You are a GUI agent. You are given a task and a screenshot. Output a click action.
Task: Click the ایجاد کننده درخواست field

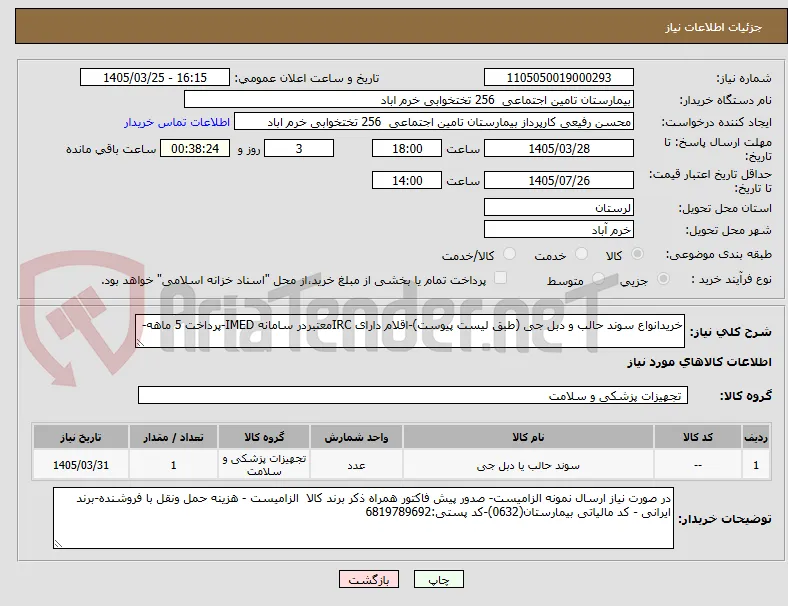point(434,122)
